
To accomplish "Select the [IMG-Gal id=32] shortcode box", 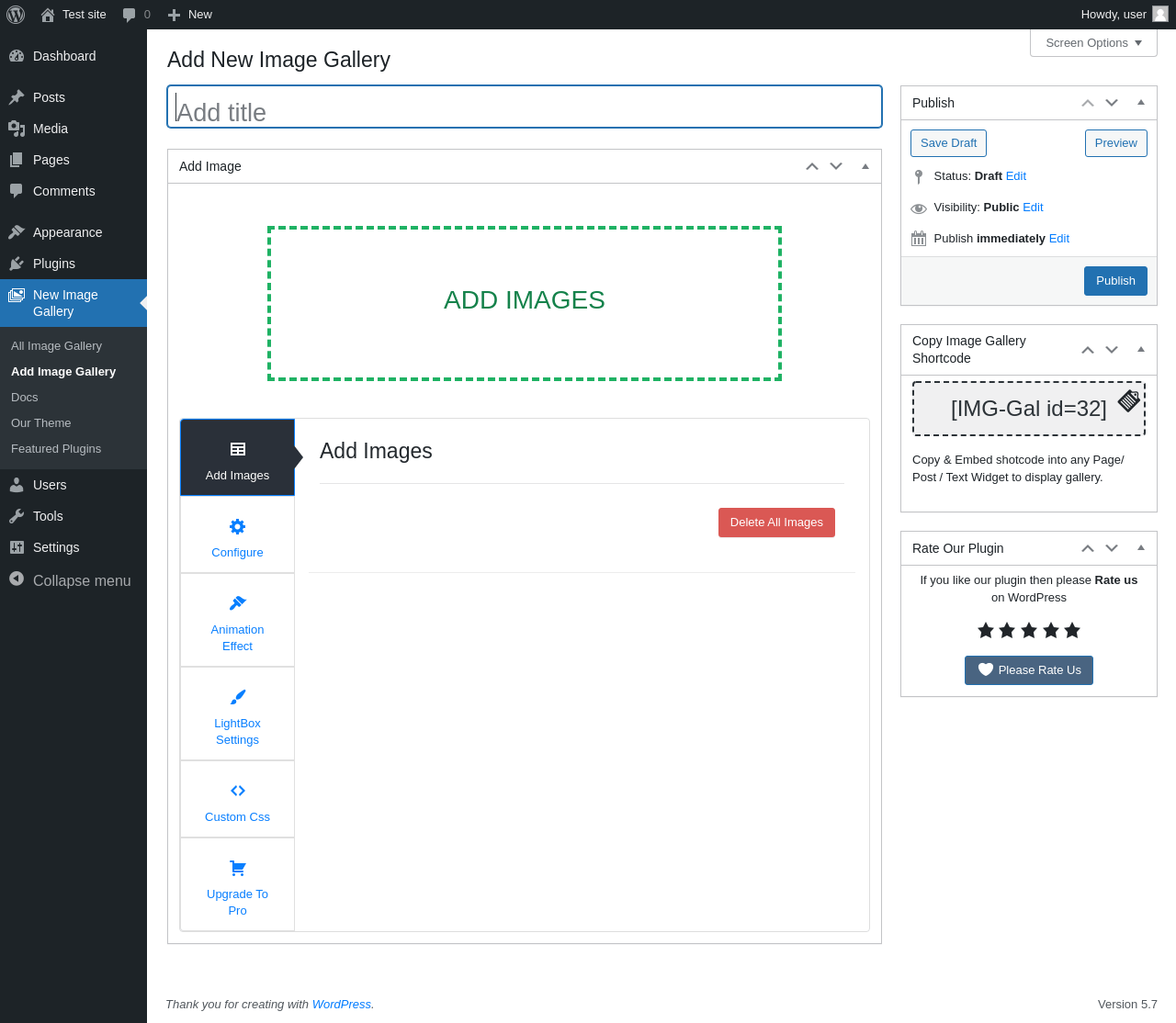I will pos(1029,409).
